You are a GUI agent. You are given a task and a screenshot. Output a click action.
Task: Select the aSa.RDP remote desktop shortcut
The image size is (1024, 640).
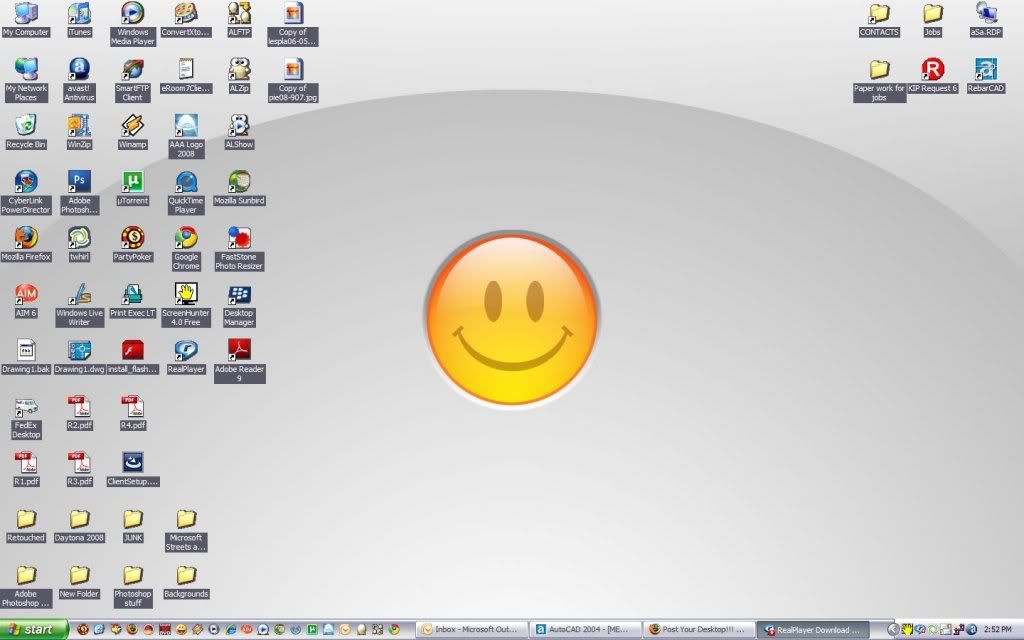pyautogui.click(x=985, y=20)
